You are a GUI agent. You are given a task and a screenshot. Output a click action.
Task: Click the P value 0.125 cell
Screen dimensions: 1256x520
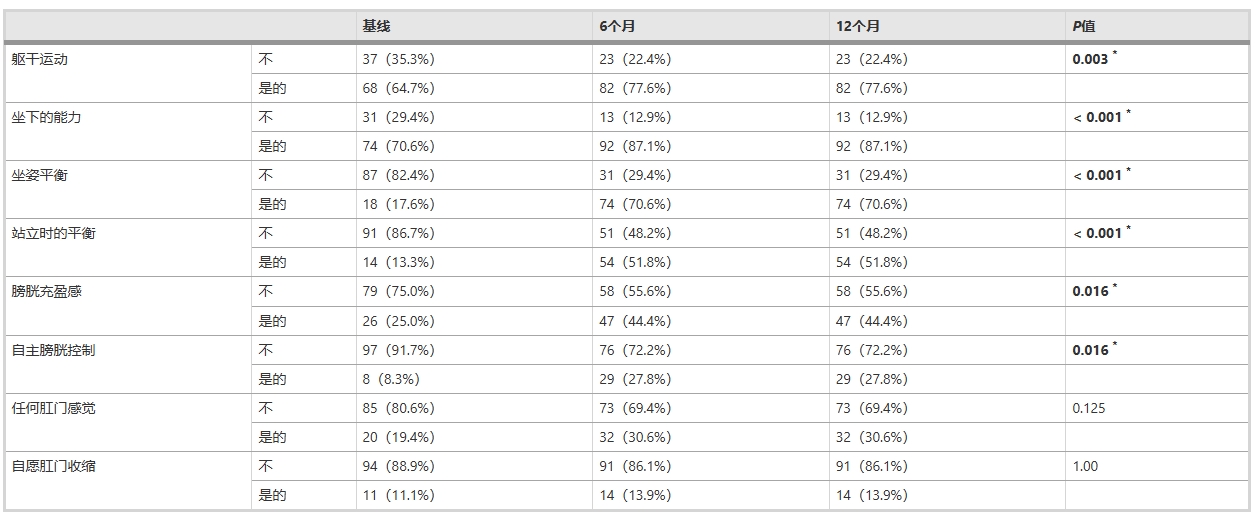[x=1089, y=408]
